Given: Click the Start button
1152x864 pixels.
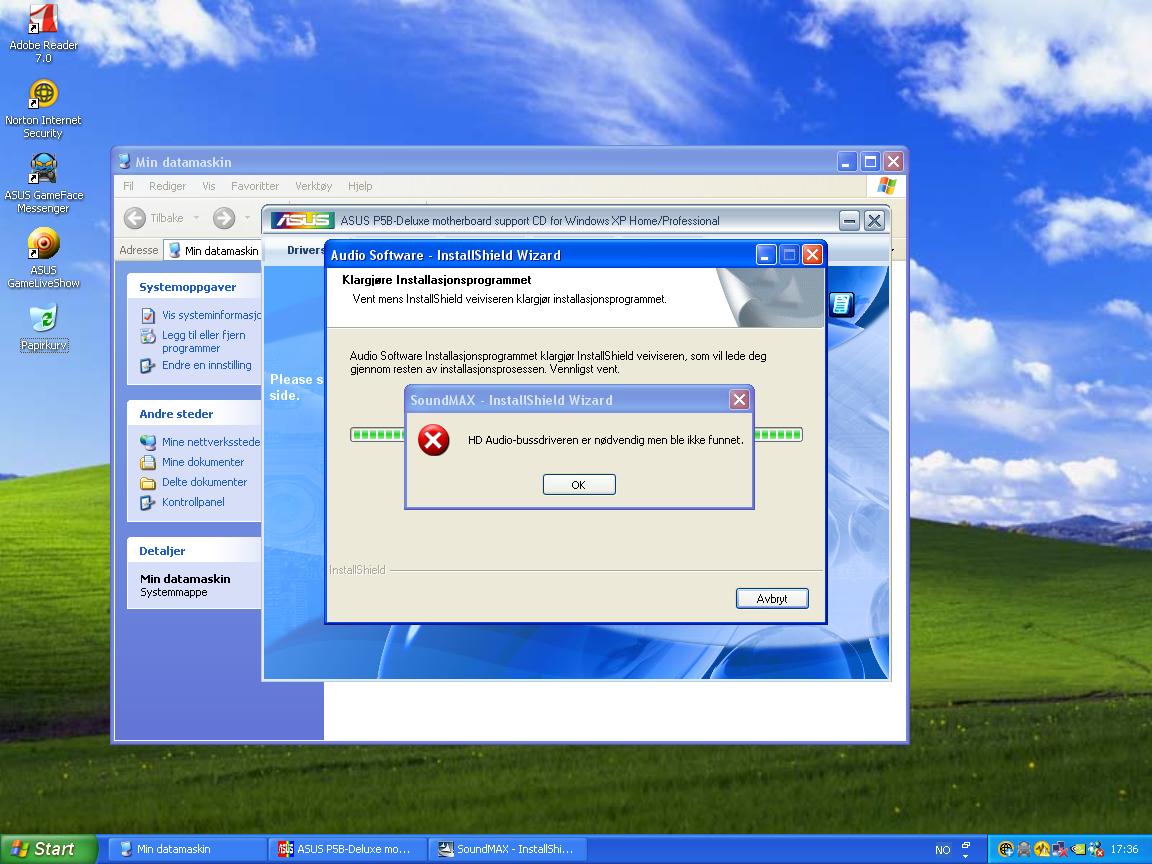Looking at the screenshot, I should 48,849.
